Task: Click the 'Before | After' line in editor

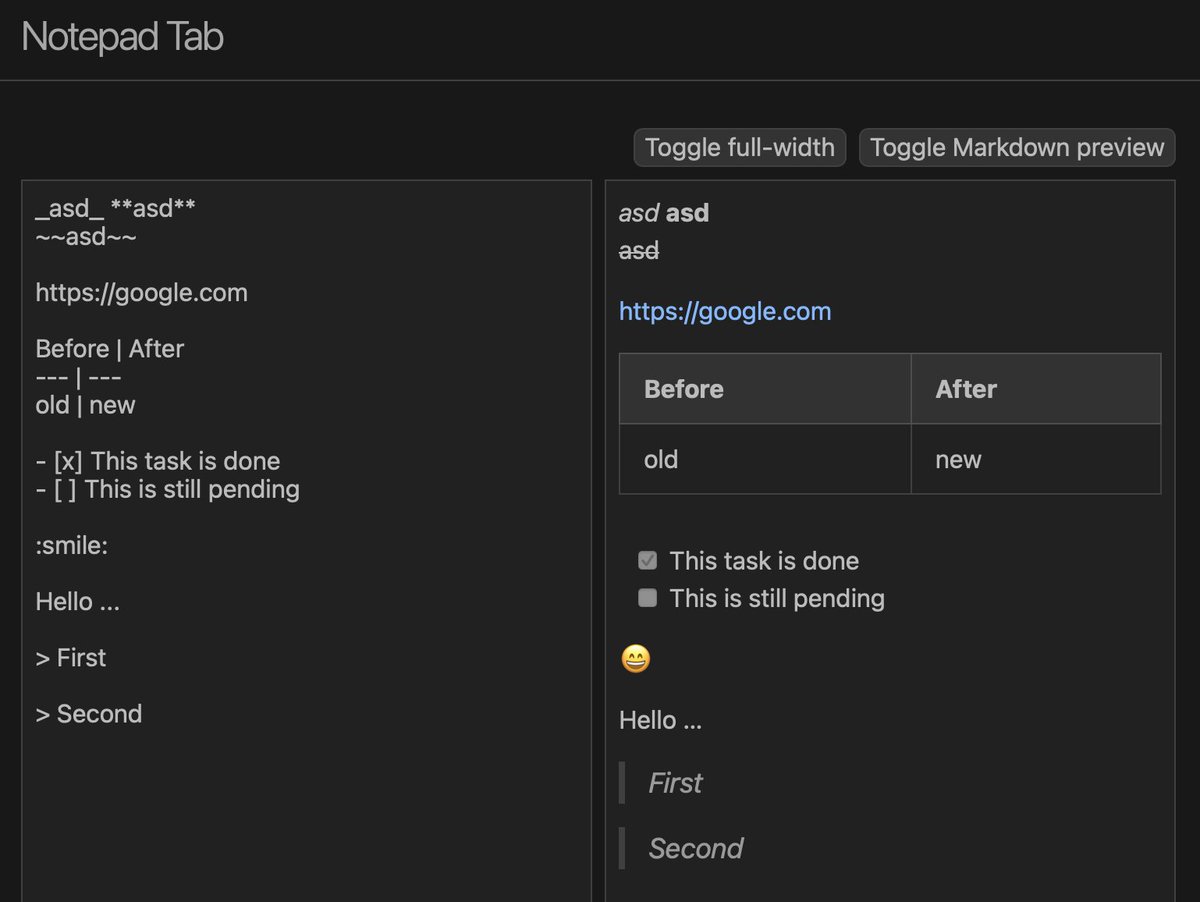Action: click(110, 349)
